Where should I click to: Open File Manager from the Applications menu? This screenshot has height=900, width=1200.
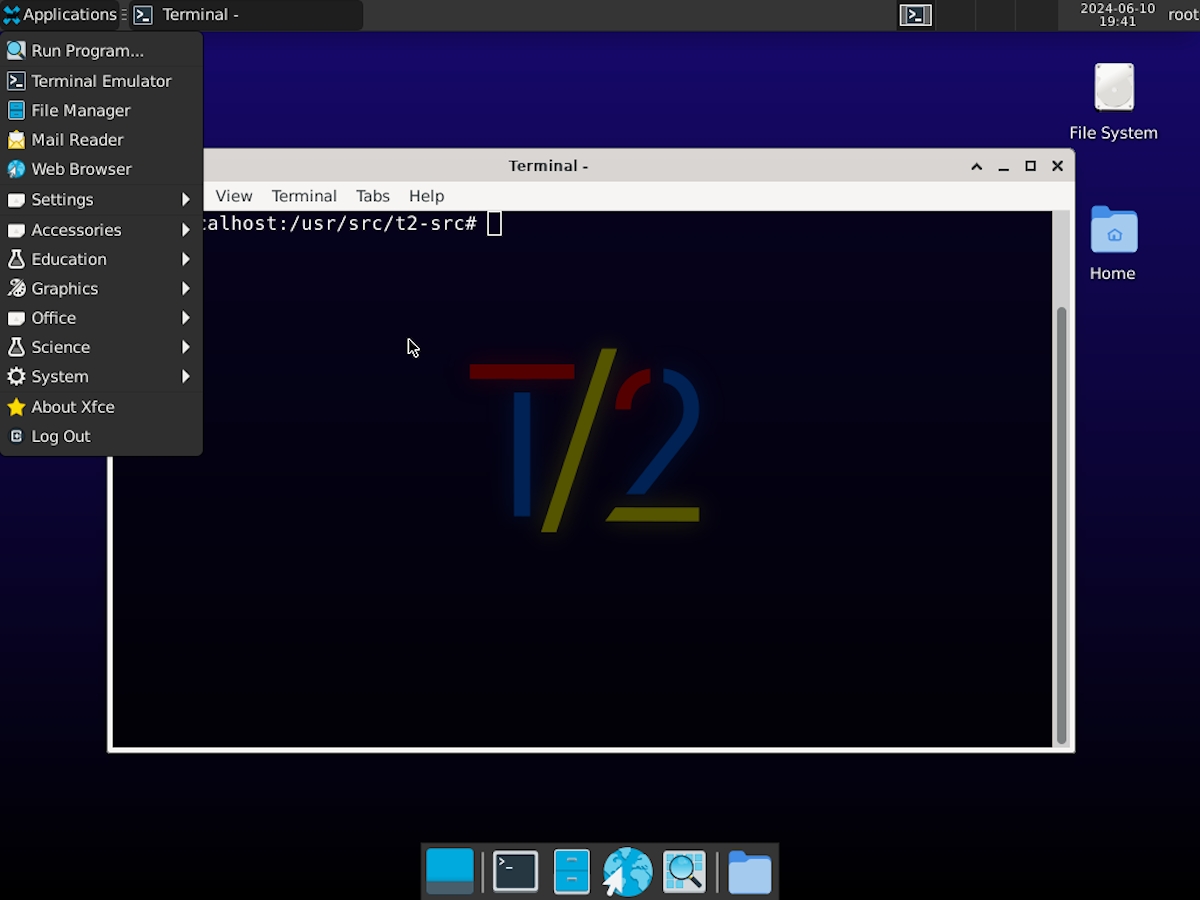tap(101, 110)
